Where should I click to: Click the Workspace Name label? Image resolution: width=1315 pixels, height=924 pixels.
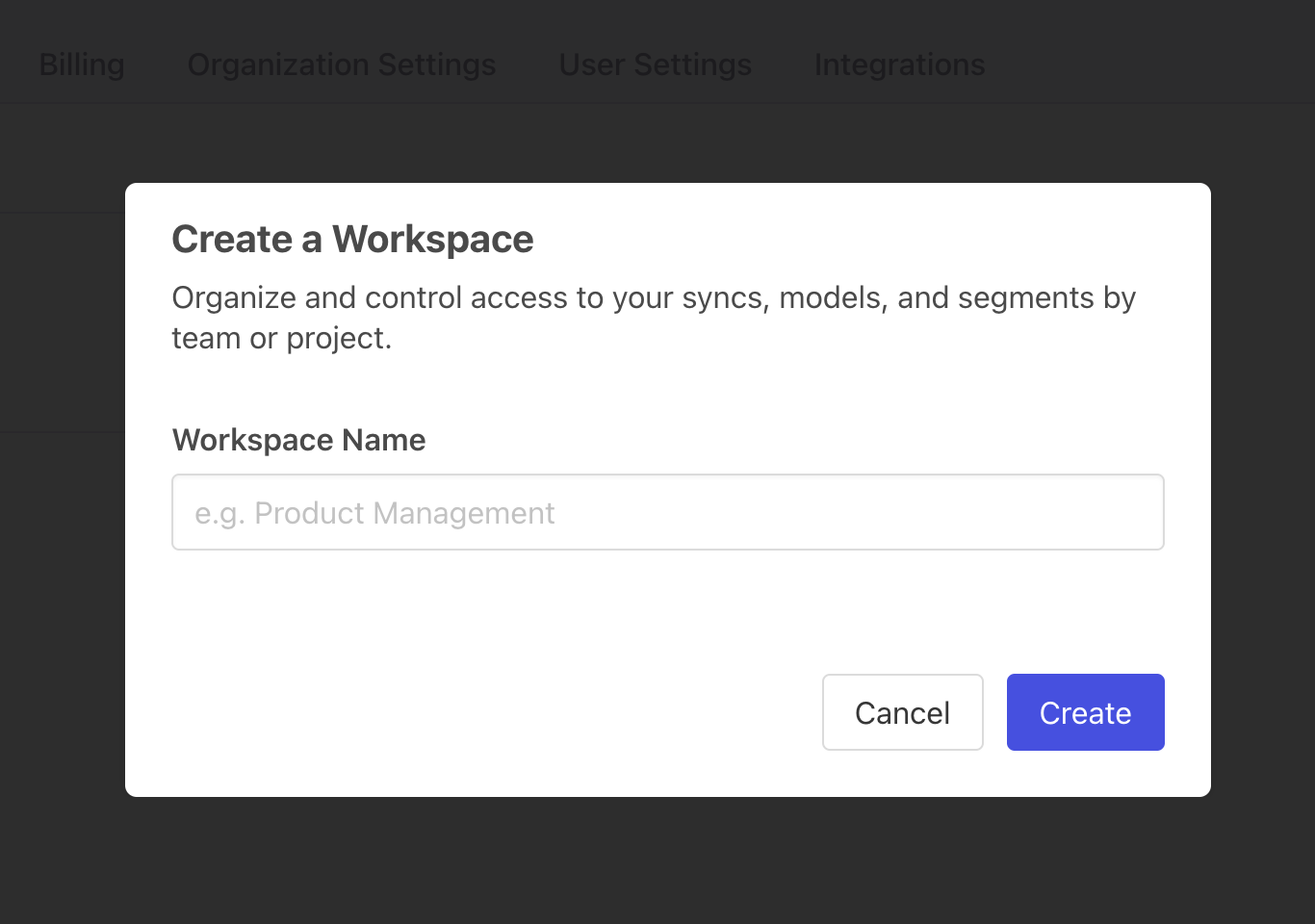[x=298, y=440]
